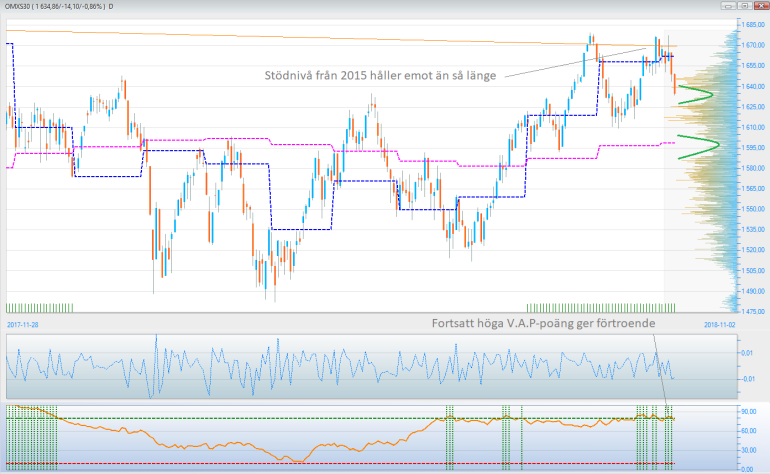Click the restore window button
The height and width of the screenshot is (474, 770).
click(746, 5)
